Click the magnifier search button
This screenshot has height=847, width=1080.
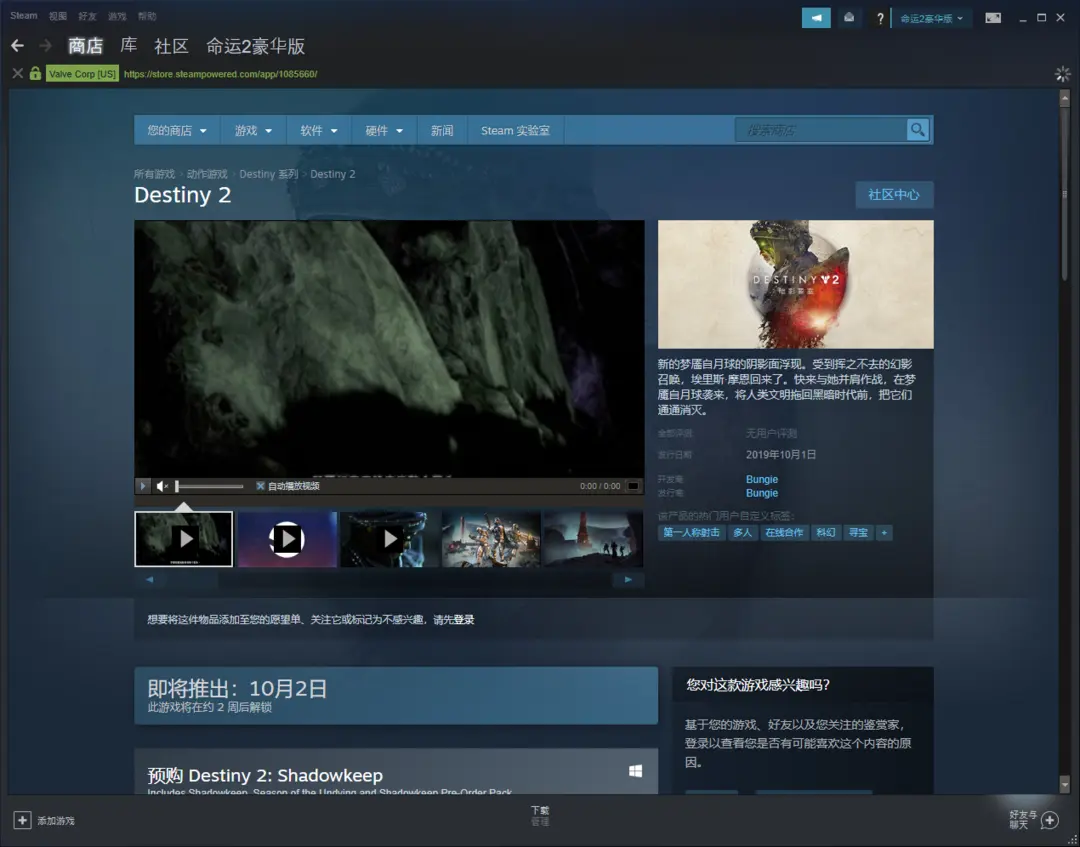point(917,129)
